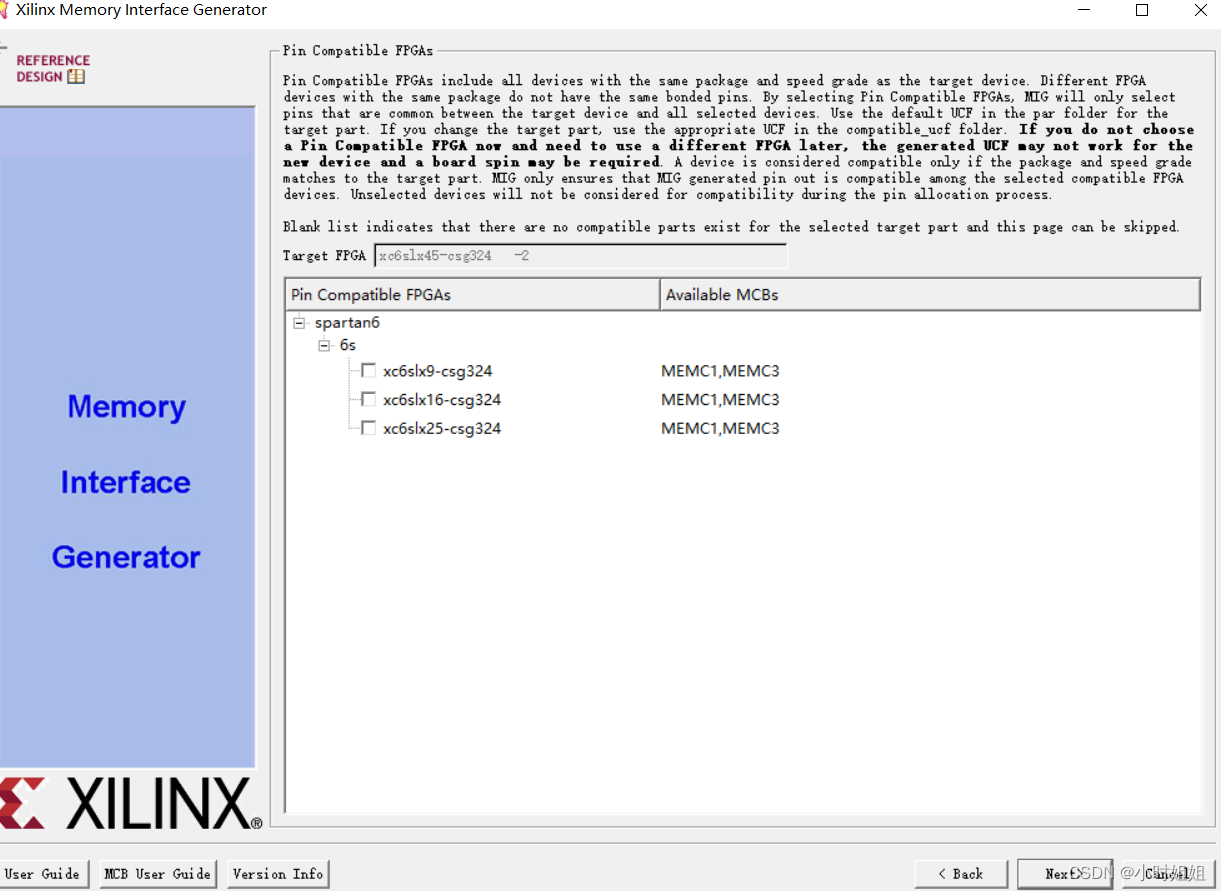The height and width of the screenshot is (891, 1221).
Task: Open the MCB User Guide
Action: 157,873
